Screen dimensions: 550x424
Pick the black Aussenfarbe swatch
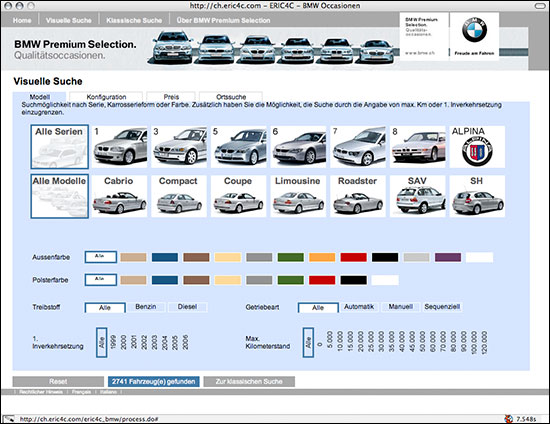tap(385, 257)
